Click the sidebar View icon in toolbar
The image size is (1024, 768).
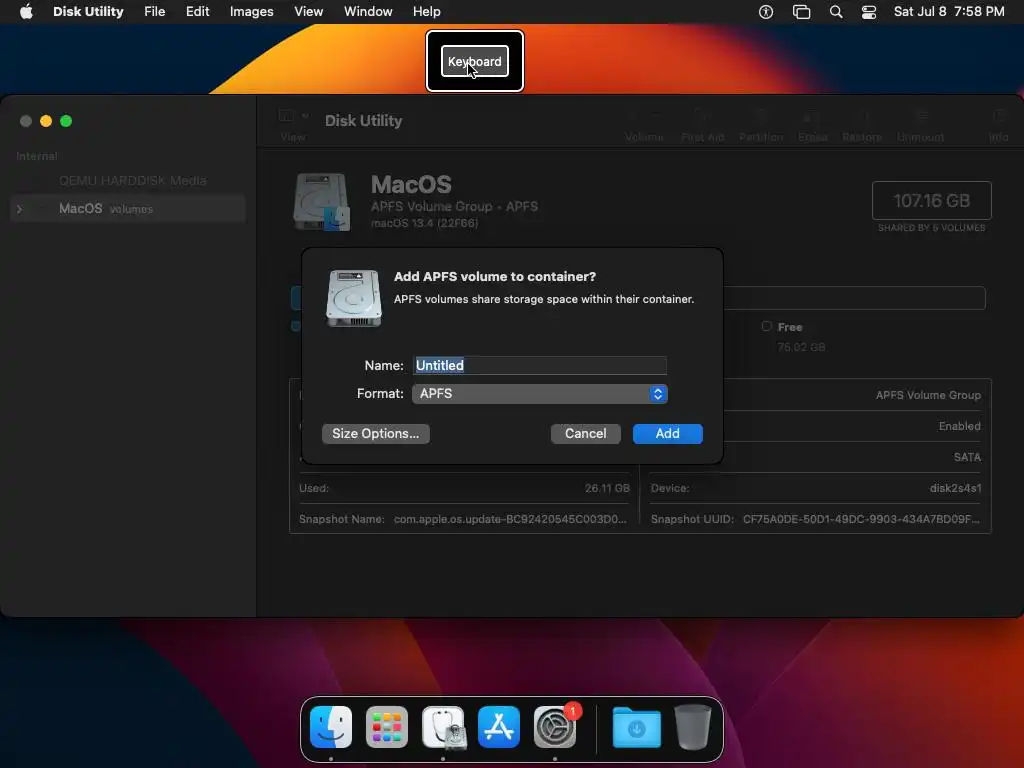[286, 116]
